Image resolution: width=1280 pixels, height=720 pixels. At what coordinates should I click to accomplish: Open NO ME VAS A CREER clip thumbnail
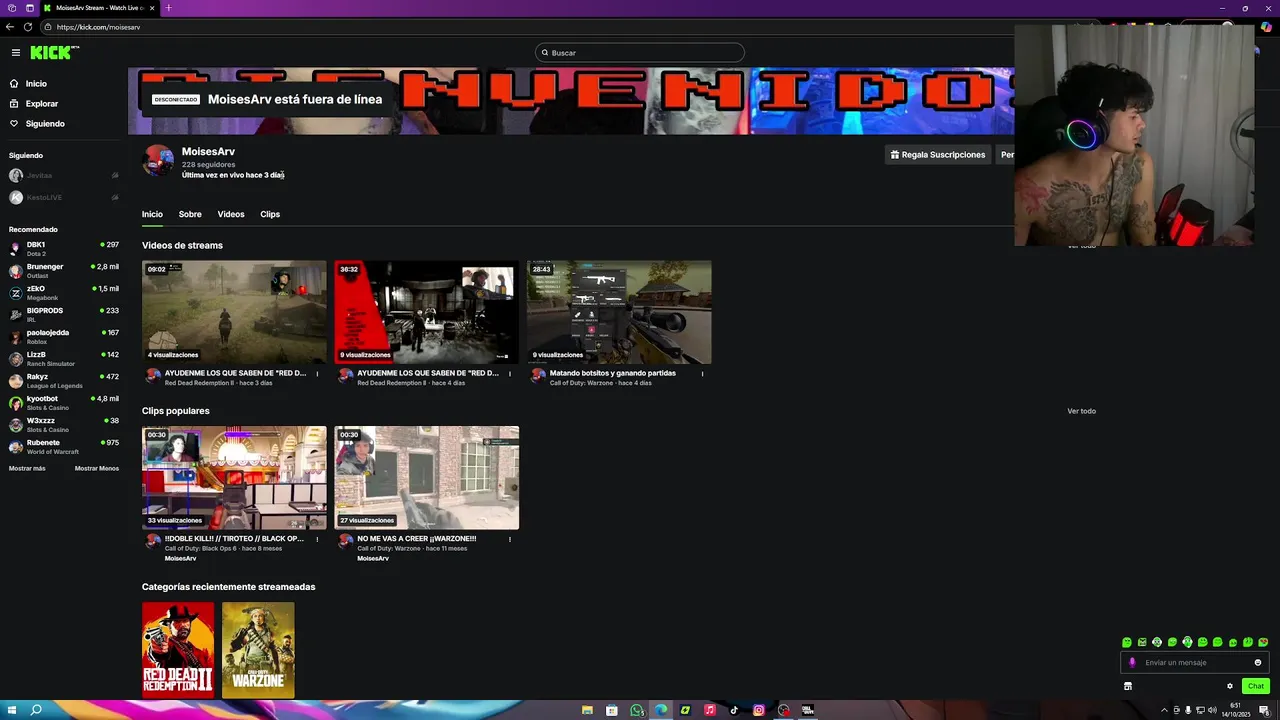click(427, 478)
